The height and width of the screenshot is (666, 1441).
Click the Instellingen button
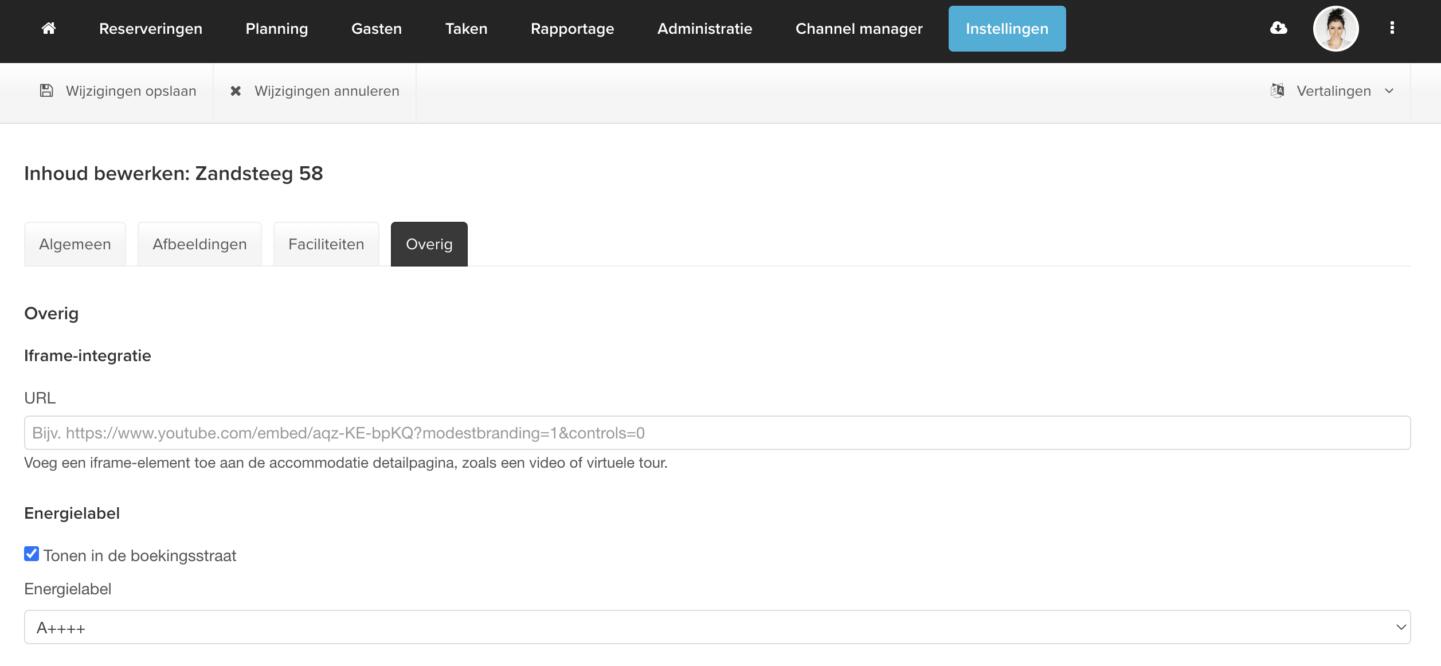pyautogui.click(x=1007, y=28)
